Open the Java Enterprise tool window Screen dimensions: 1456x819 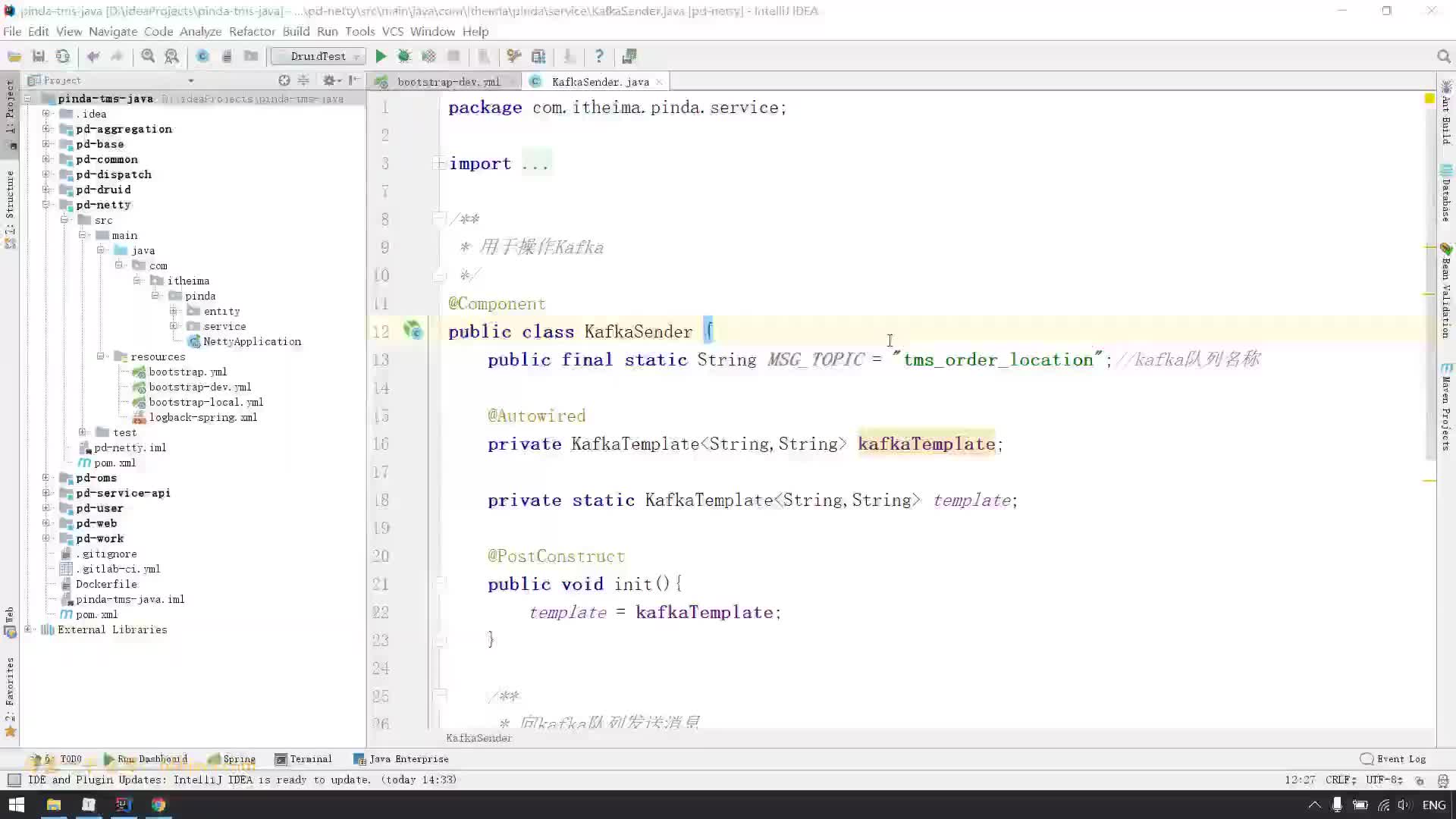(x=401, y=759)
